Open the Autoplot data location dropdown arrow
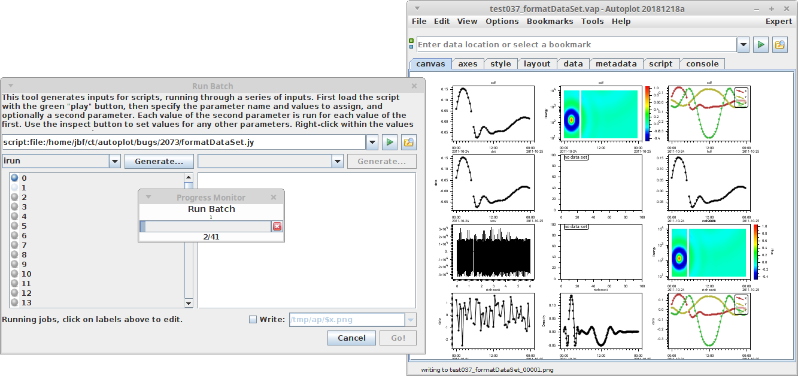The width and height of the screenshot is (798, 376). point(744,44)
